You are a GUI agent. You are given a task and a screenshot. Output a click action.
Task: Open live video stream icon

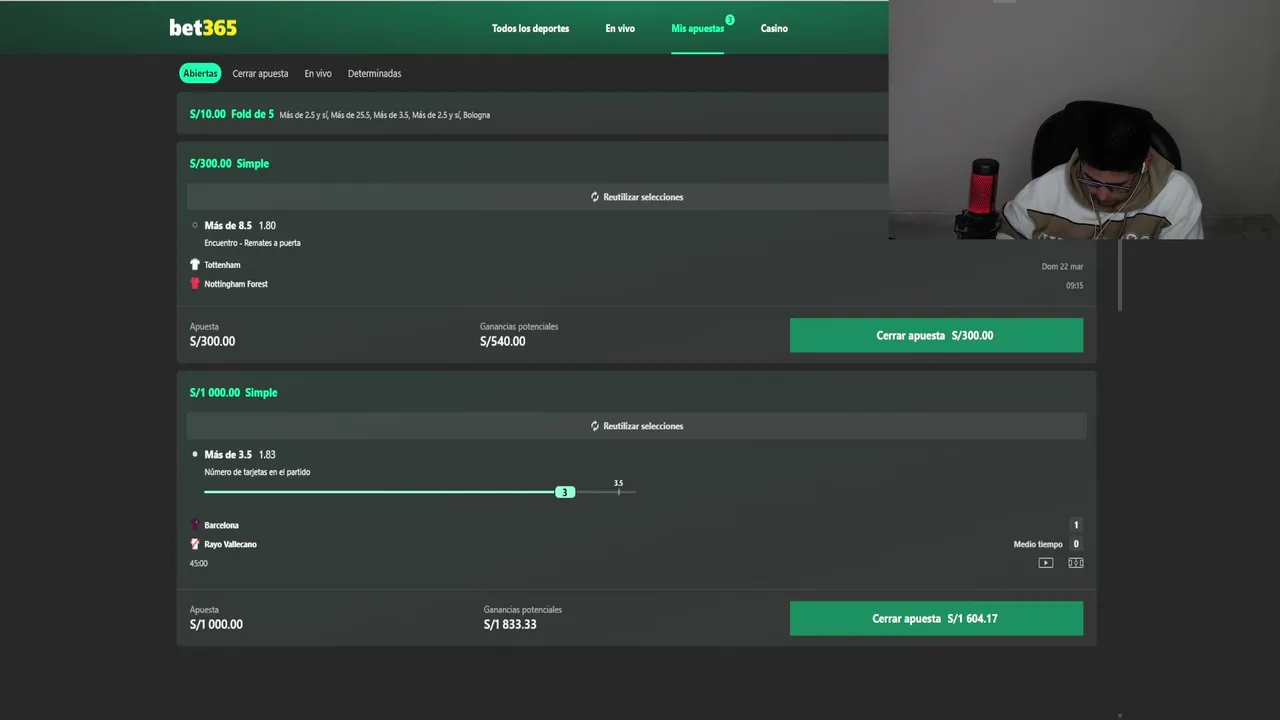(x=1046, y=563)
